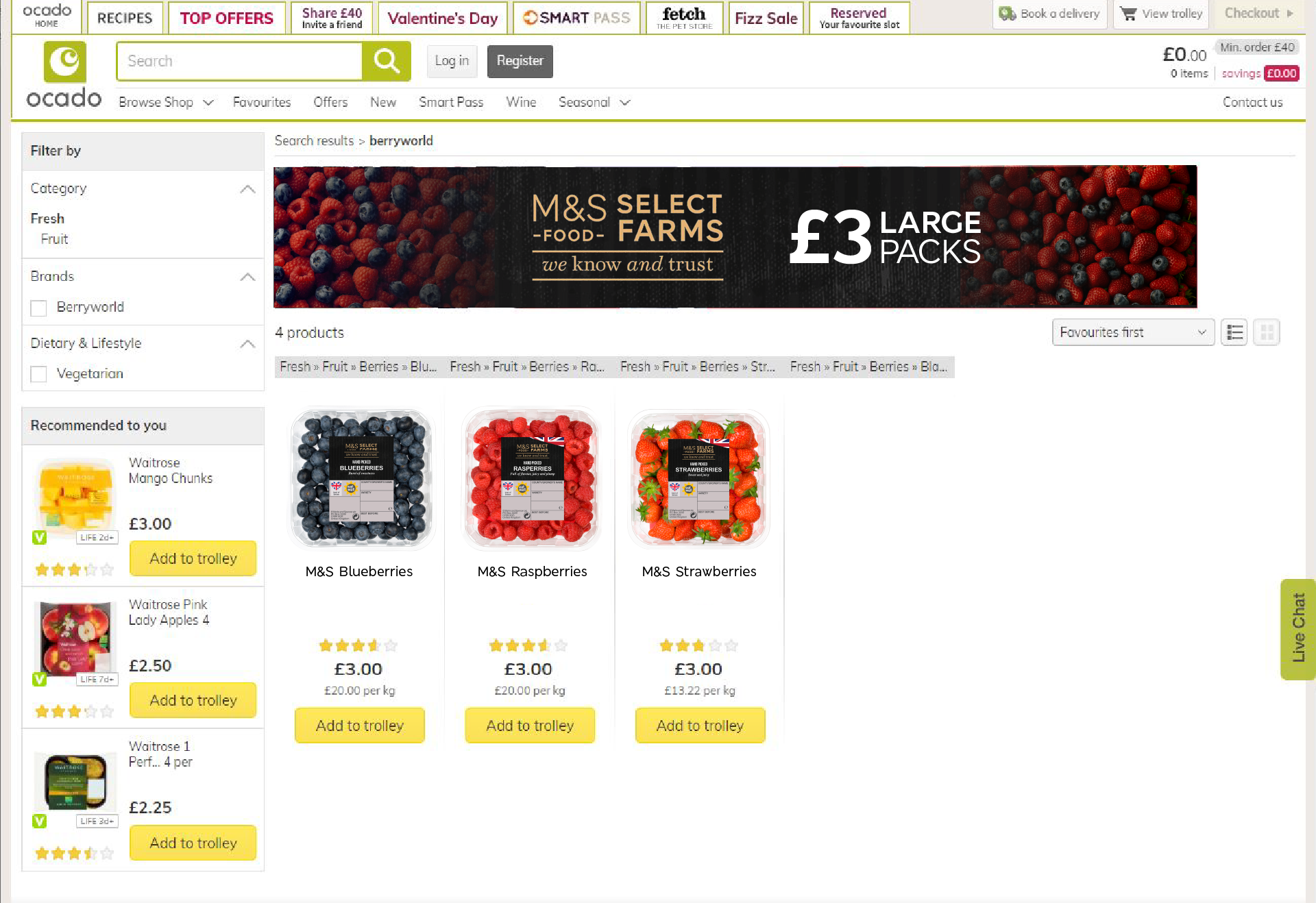Click vegetarian badge on Mango Chunks
1316x903 pixels.
click(40, 538)
